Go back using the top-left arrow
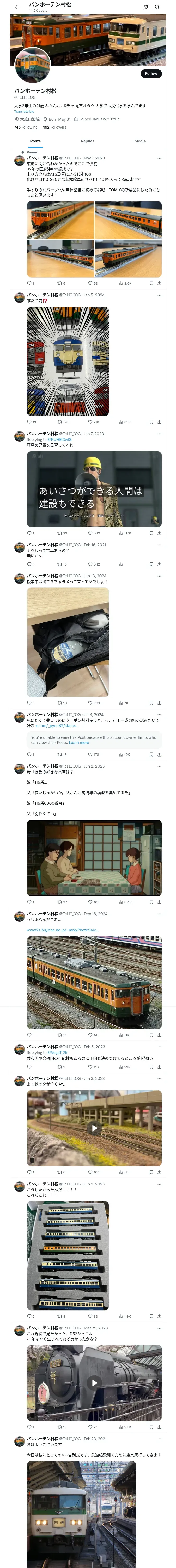 [17, 7]
